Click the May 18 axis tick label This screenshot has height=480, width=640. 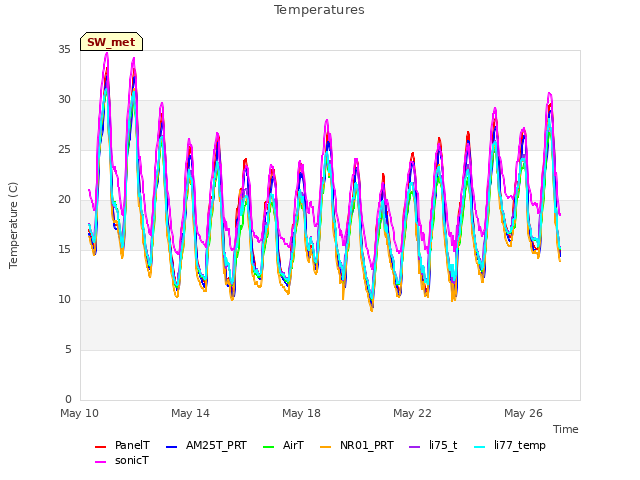301,413
